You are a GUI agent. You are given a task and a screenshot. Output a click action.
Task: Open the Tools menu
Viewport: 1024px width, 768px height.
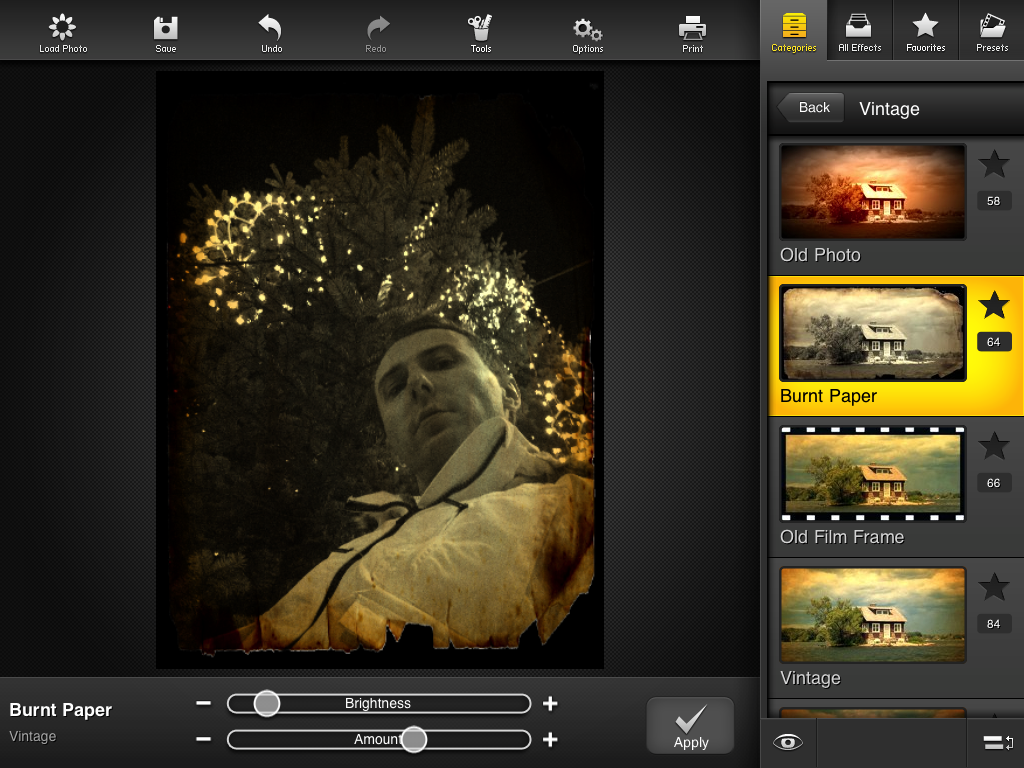point(481,32)
